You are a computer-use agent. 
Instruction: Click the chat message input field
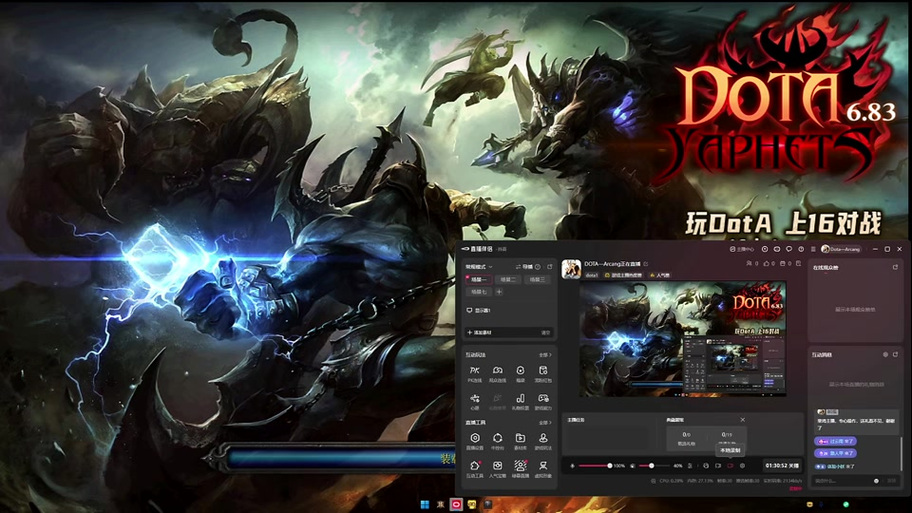tap(843, 480)
